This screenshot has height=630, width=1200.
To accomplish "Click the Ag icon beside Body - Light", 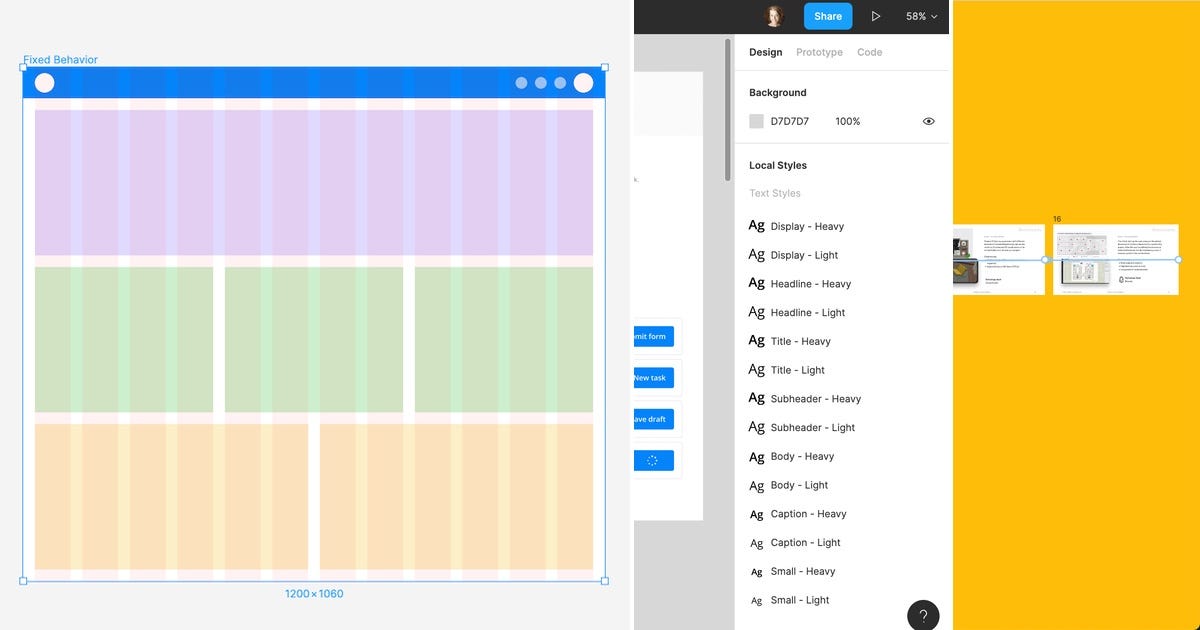I will click(757, 485).
